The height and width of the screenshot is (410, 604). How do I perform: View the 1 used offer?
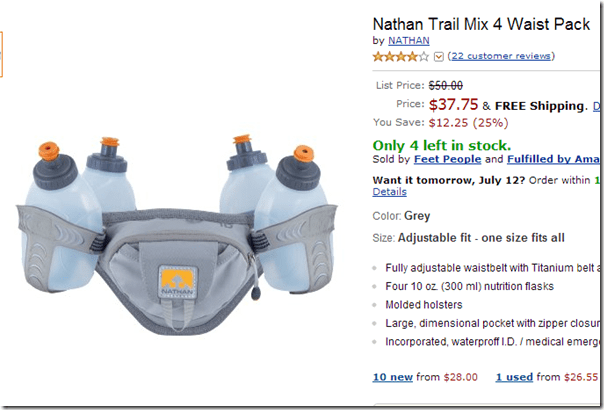514,377
